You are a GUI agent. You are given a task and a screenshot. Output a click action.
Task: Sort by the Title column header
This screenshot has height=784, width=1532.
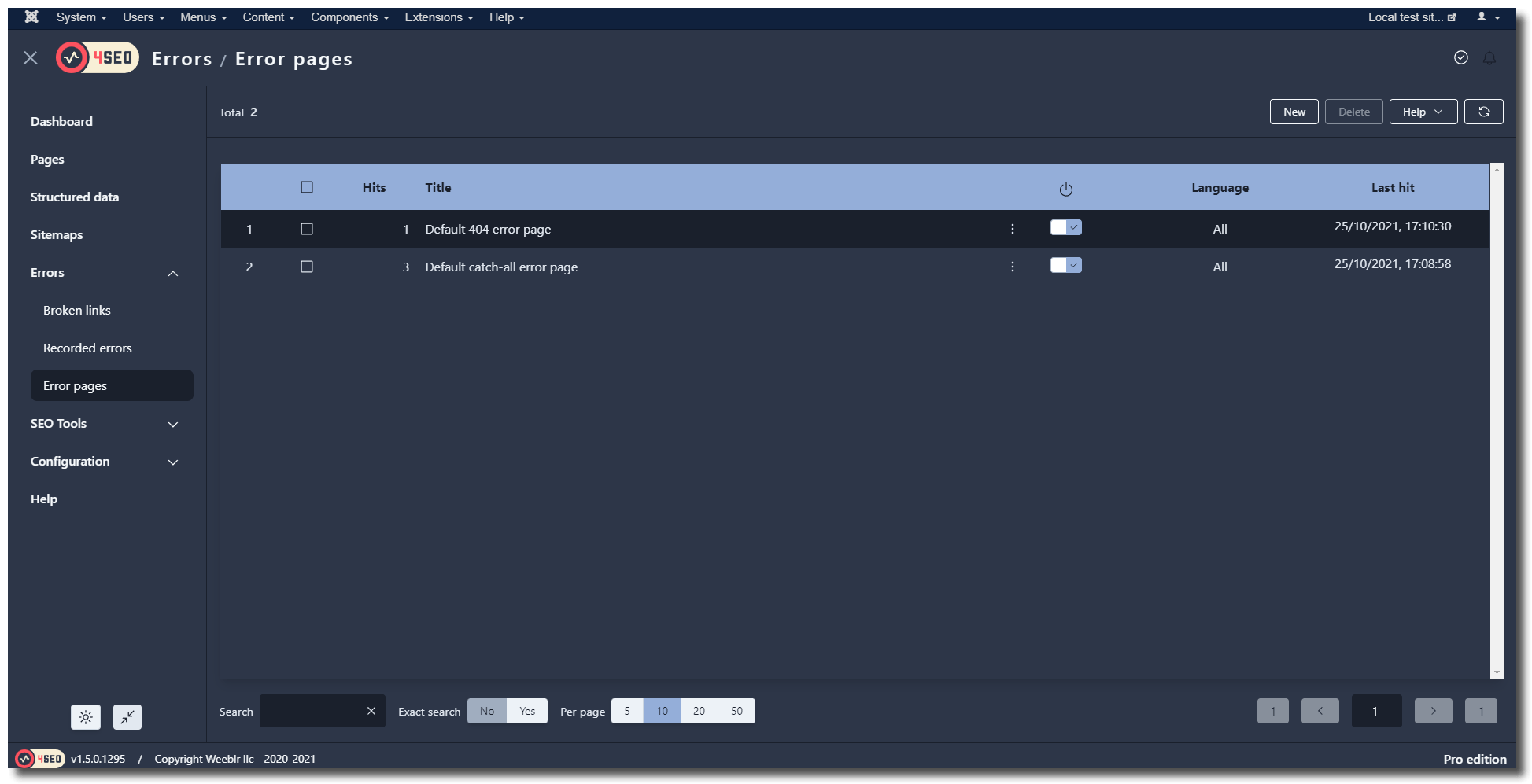coord(438,187)
